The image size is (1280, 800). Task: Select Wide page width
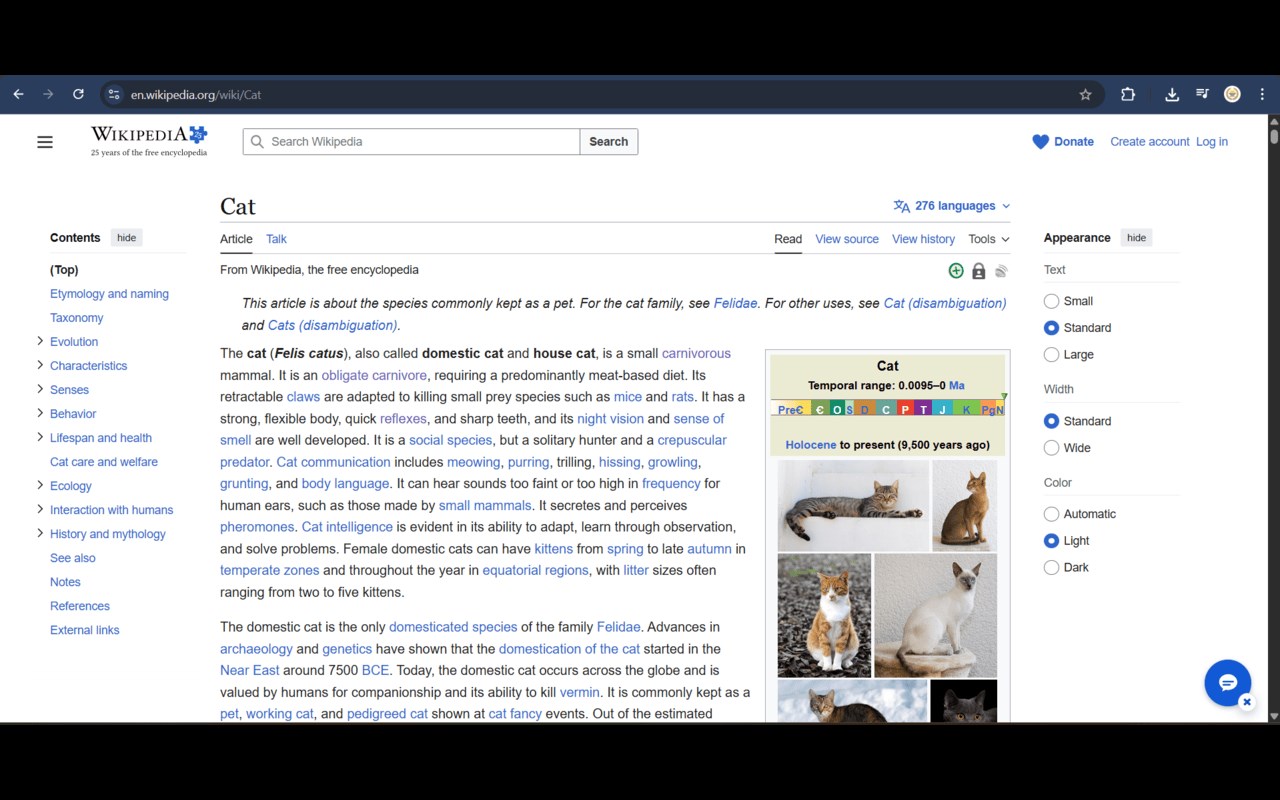pos(1051,448)
